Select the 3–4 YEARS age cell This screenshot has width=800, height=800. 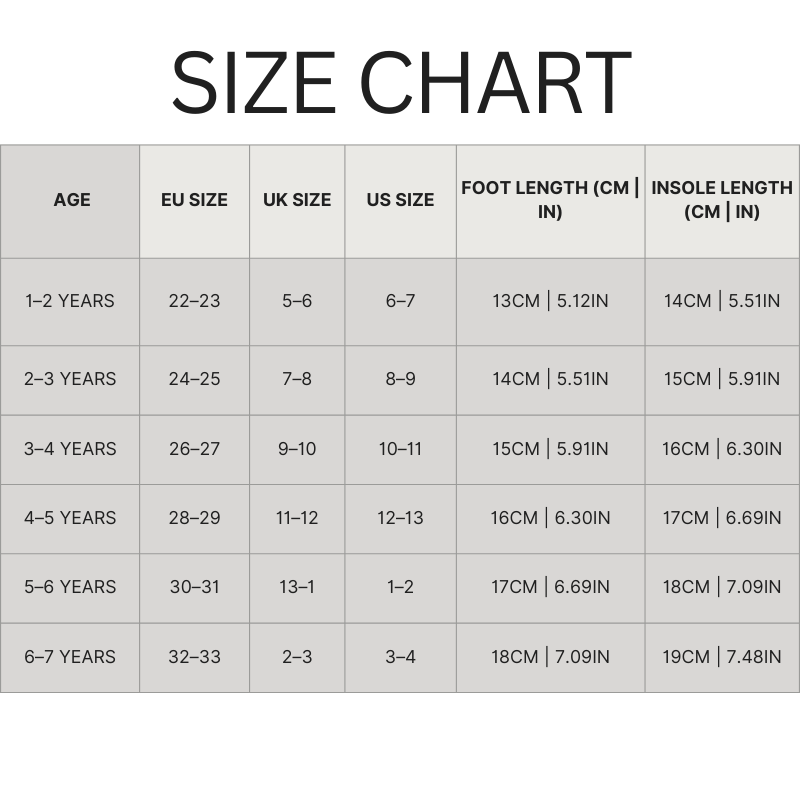pyautogui.click(x=70, y=449)
